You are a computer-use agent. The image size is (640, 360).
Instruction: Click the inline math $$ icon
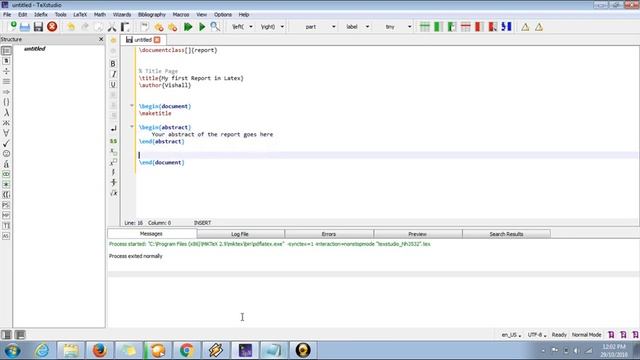(x=113, y=141)
